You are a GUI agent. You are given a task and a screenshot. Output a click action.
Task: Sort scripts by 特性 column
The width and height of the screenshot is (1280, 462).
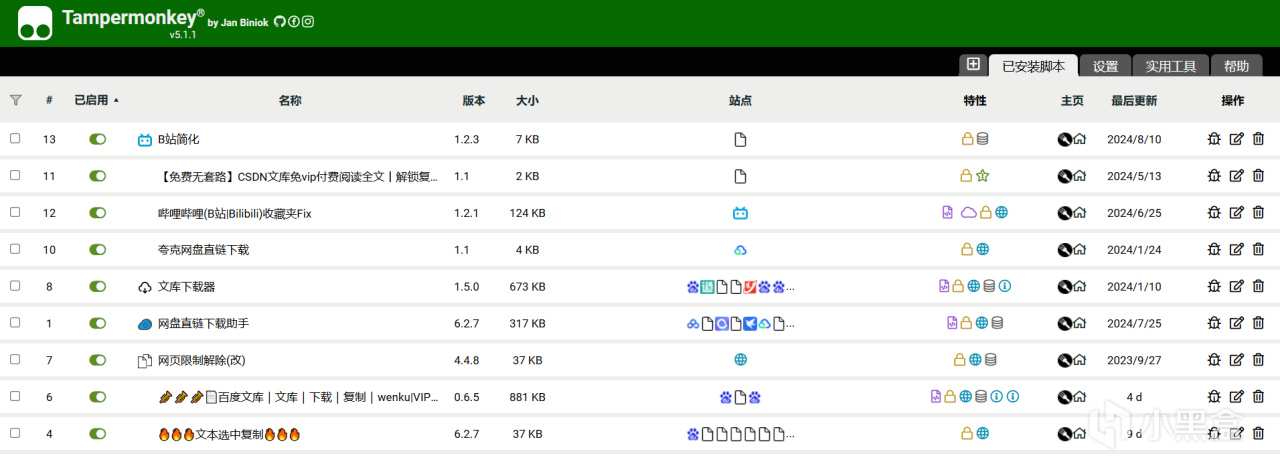coord(975,100)
